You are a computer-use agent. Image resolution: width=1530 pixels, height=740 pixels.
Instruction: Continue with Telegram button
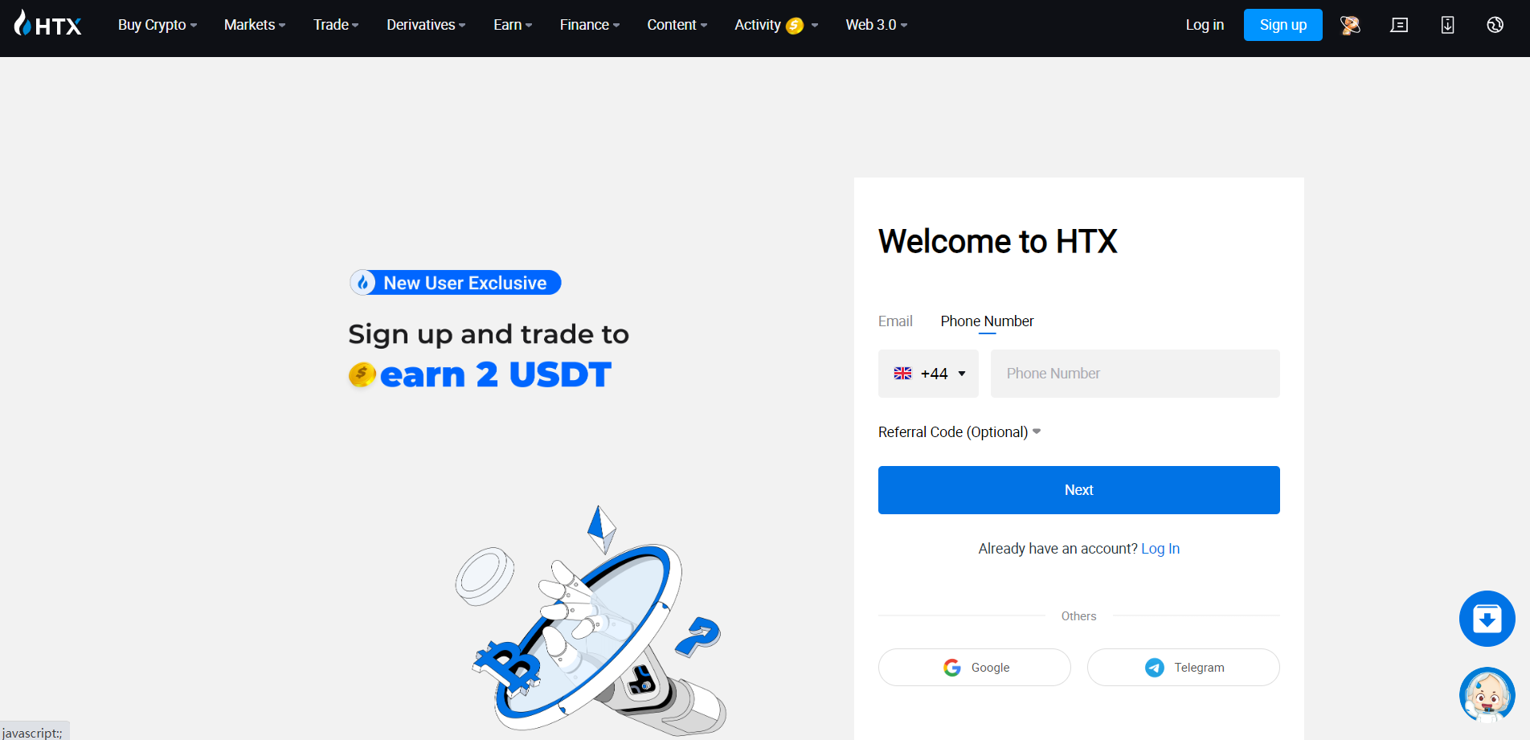point(1183,667)
